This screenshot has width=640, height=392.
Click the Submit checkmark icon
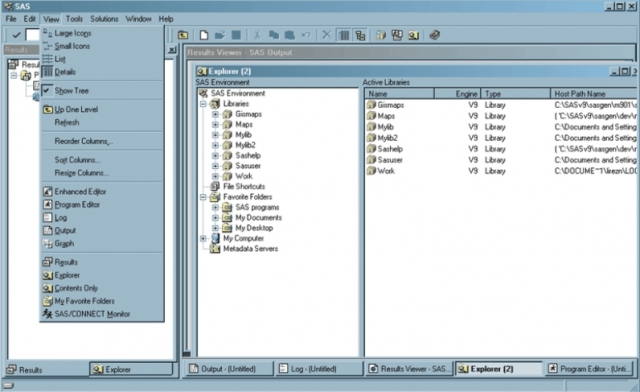tap(16, 35)
